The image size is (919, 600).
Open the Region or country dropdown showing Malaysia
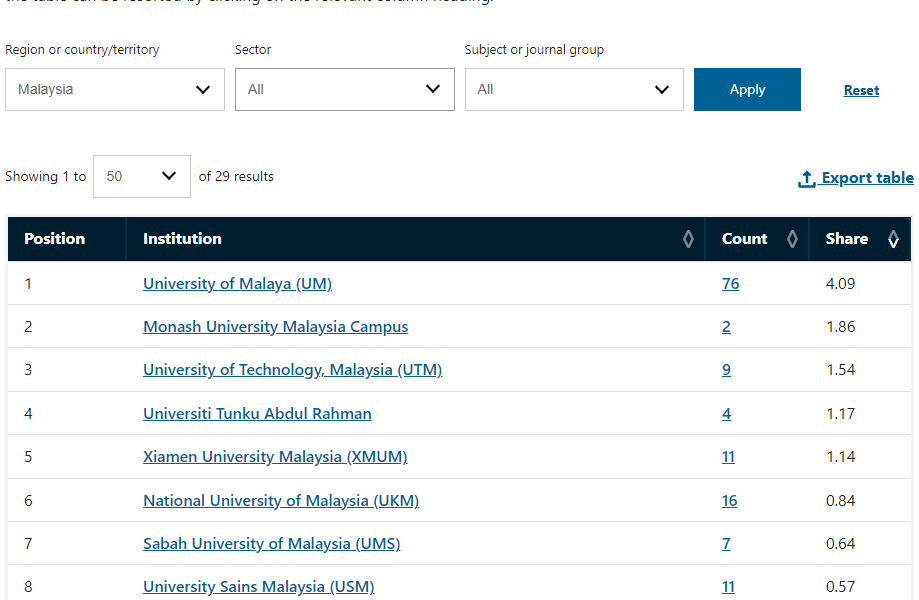click(115, 90)
